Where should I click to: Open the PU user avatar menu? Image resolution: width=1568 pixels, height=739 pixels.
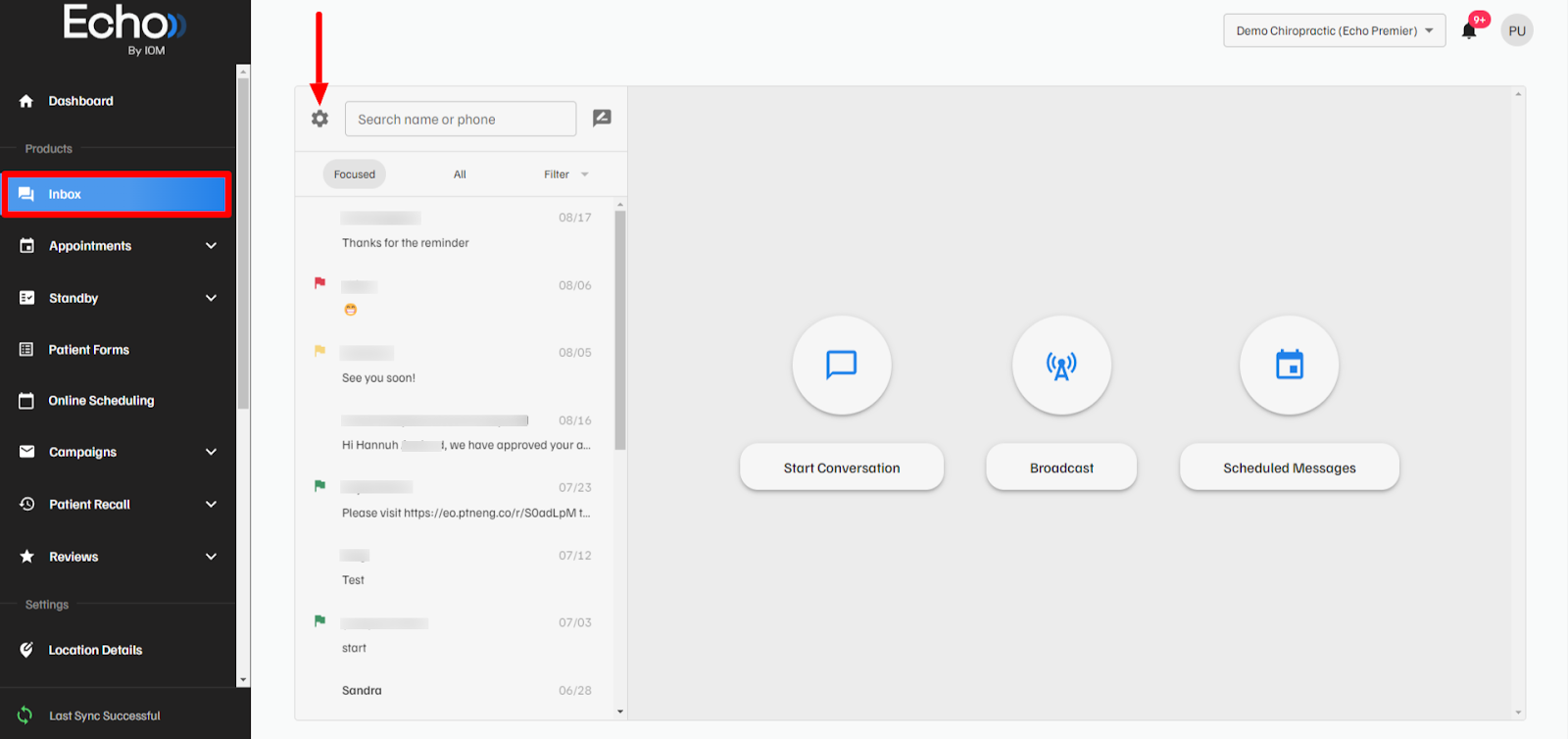(1517, 30)
